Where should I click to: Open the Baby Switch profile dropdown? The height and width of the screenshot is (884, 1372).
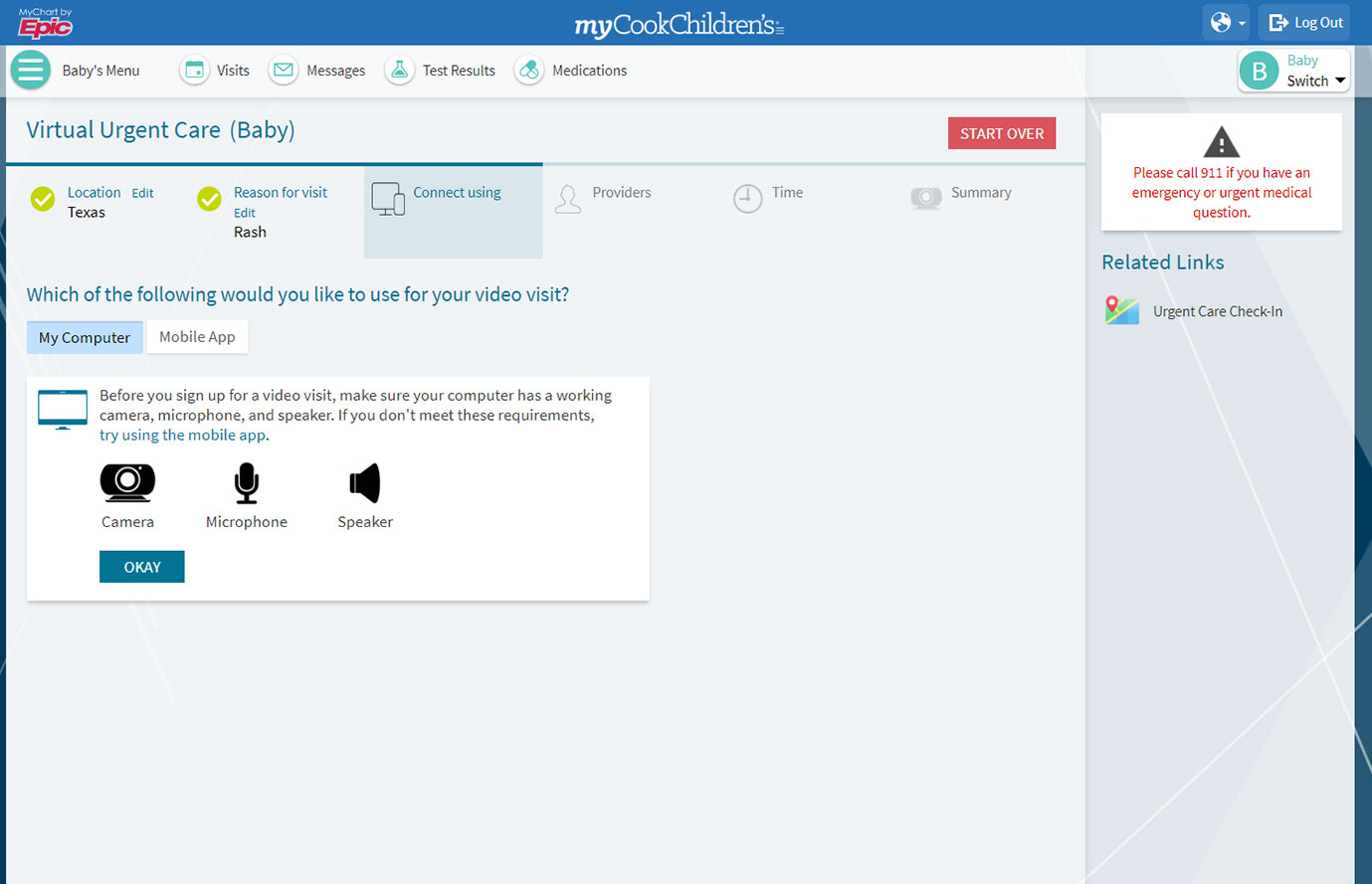1293,71
